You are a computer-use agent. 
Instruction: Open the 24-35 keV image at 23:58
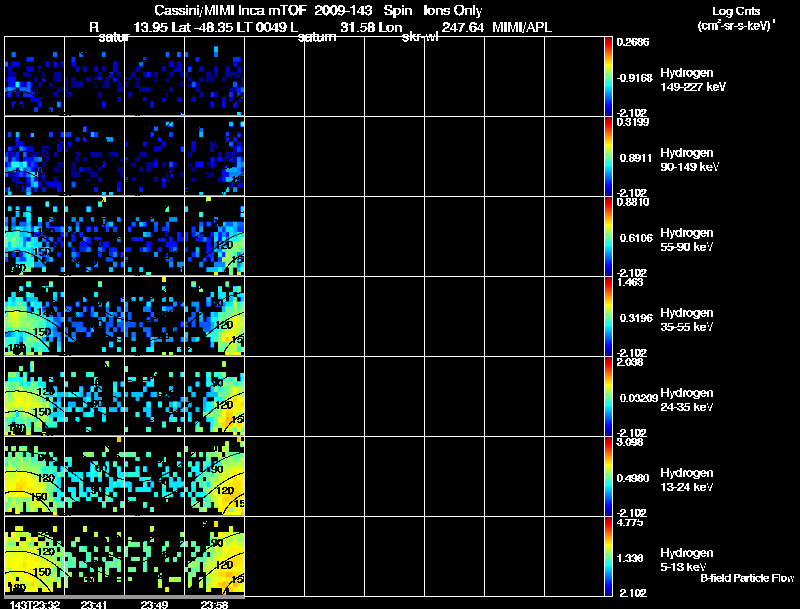(214, 396)
